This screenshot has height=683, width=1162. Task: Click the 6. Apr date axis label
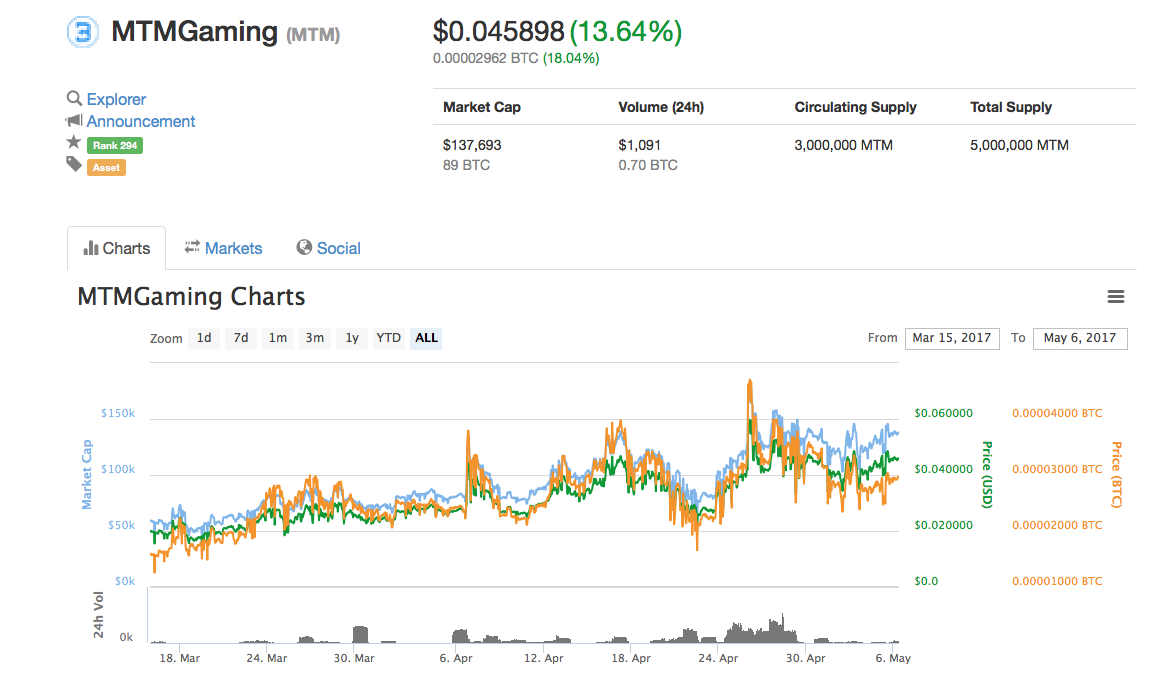point(456,658)
